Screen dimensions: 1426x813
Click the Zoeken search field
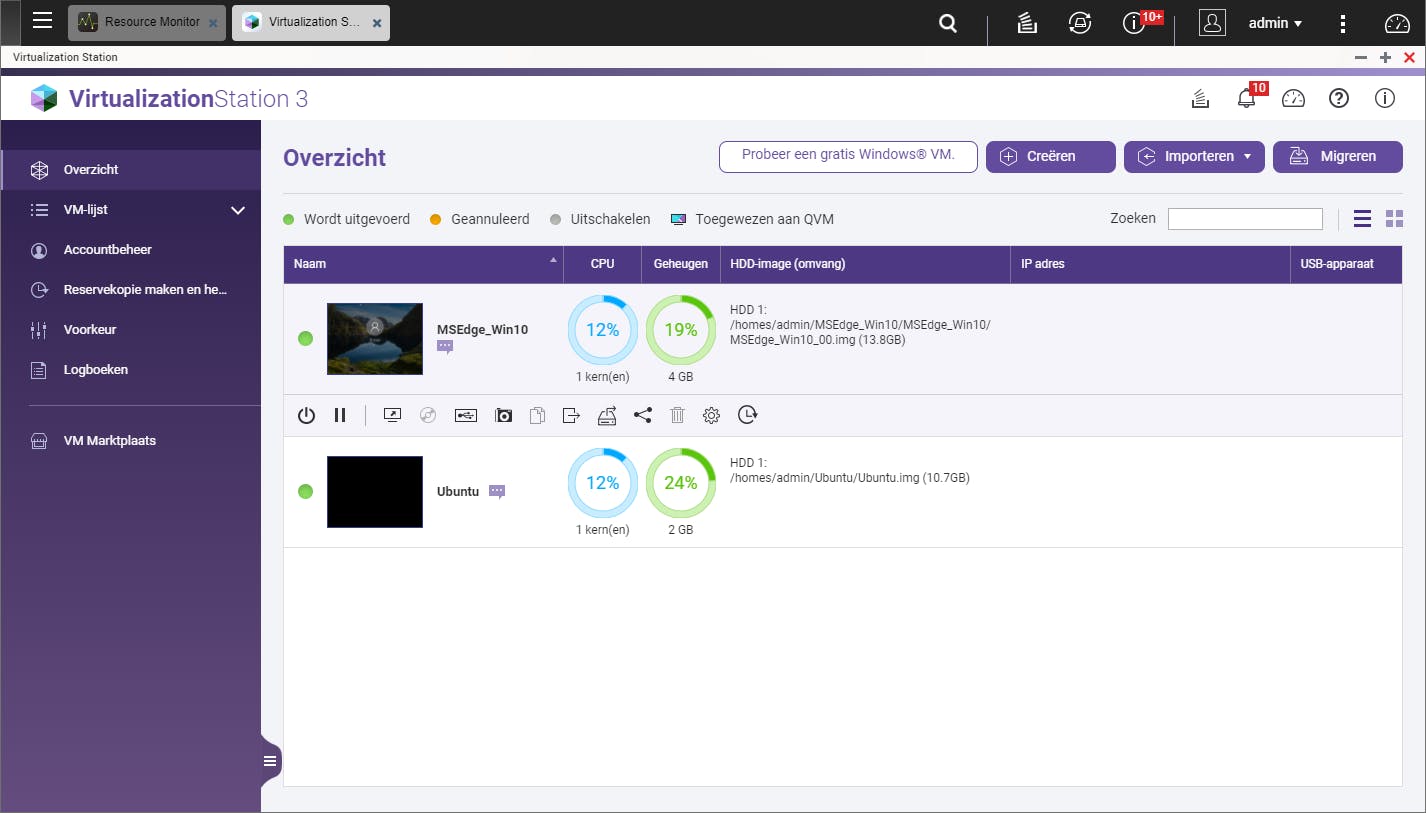tap(1244, 219)
